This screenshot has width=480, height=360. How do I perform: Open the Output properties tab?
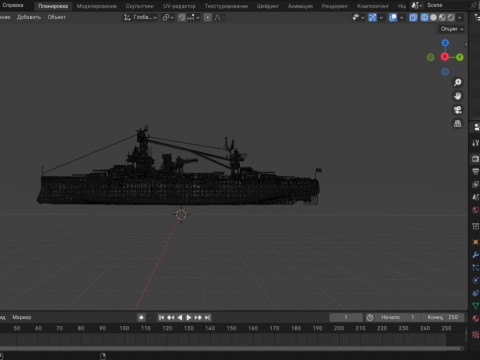tap(476, 171)
